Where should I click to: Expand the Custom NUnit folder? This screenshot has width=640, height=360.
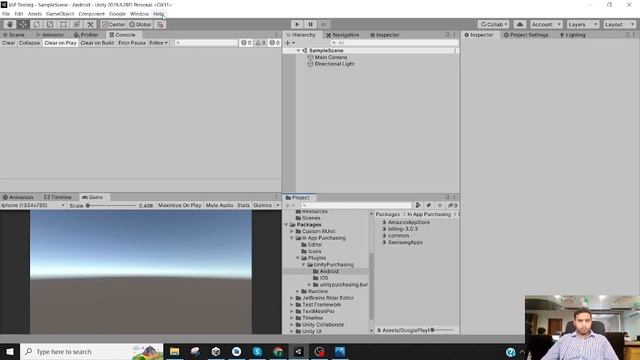coord(292,231)
